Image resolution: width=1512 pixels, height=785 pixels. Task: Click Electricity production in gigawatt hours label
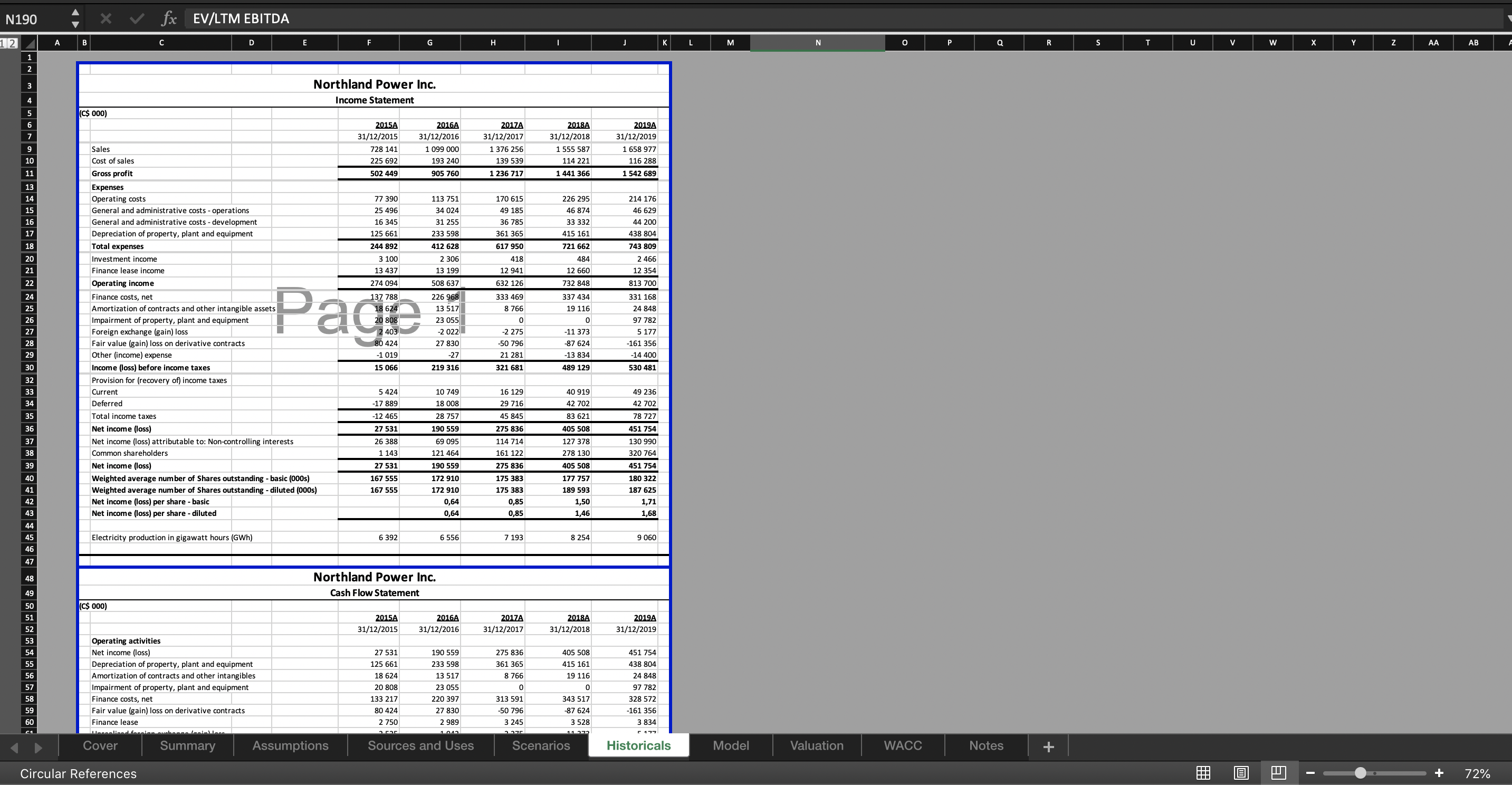tap(172, 537)
